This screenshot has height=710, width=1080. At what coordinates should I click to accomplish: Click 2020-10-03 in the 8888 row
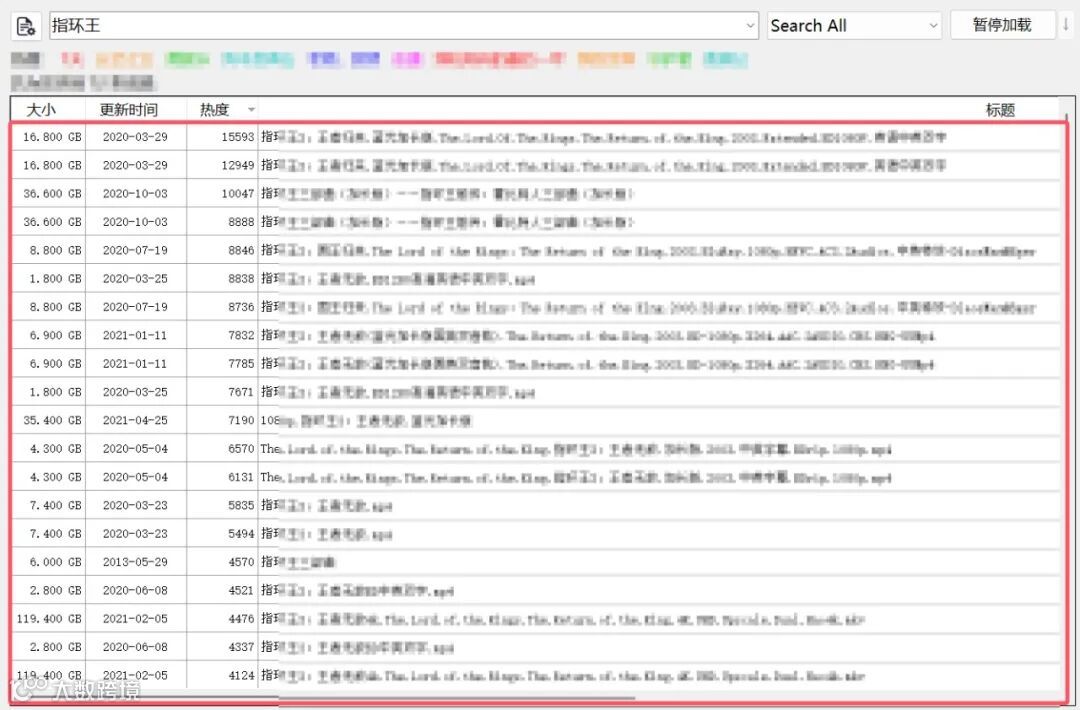click(x=135, y=222)
